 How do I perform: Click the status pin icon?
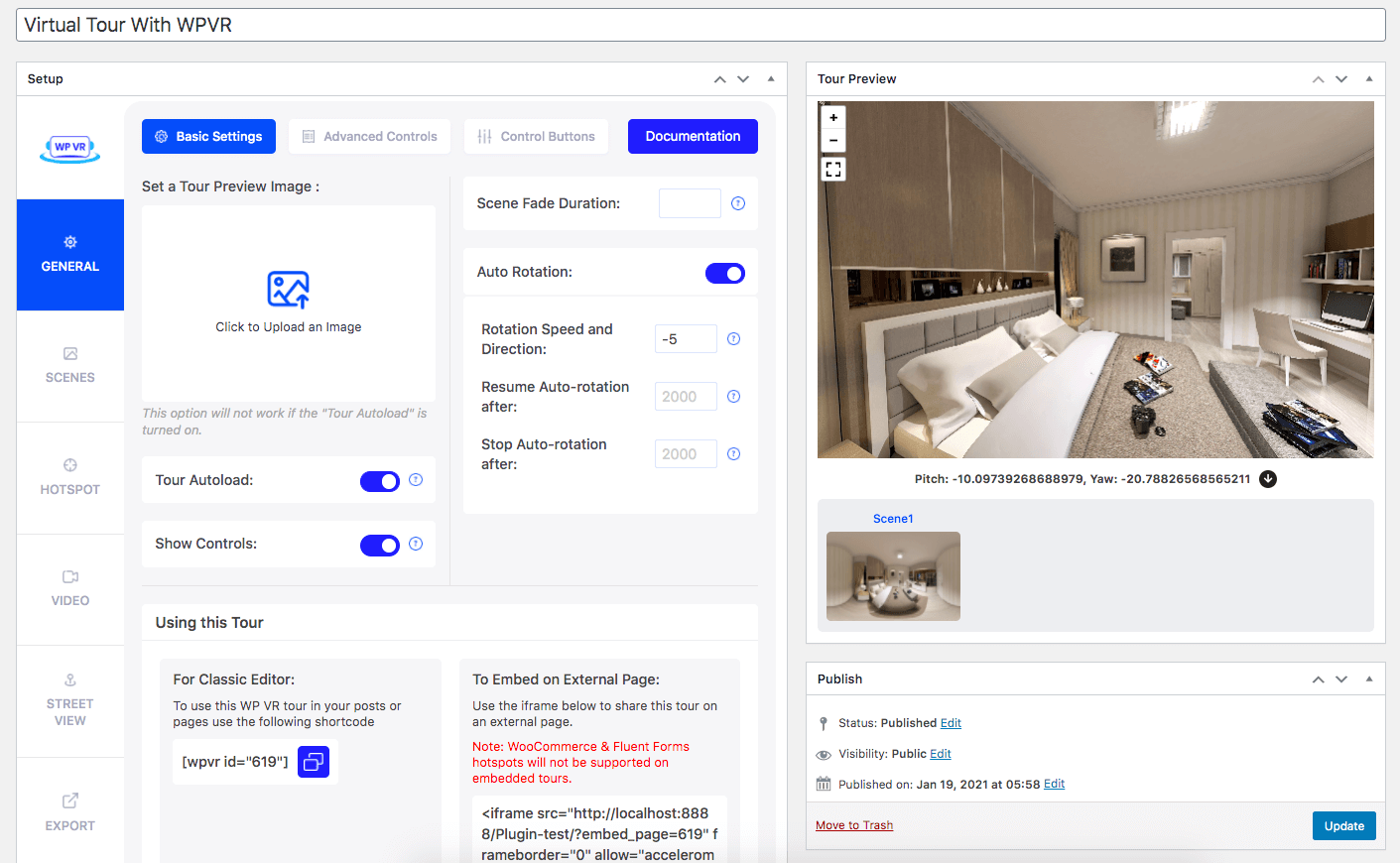click(824, 723)
